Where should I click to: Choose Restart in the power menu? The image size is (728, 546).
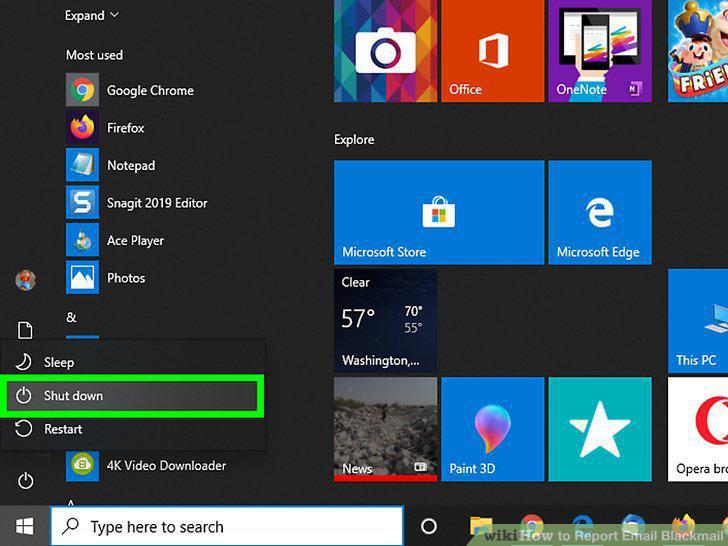[133, 429]
